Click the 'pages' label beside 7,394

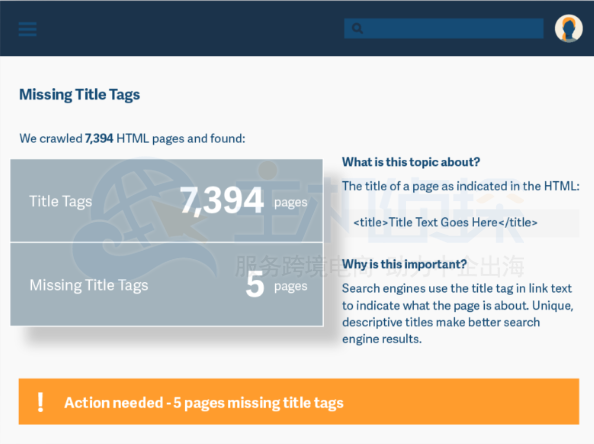(x=291, y=203)
